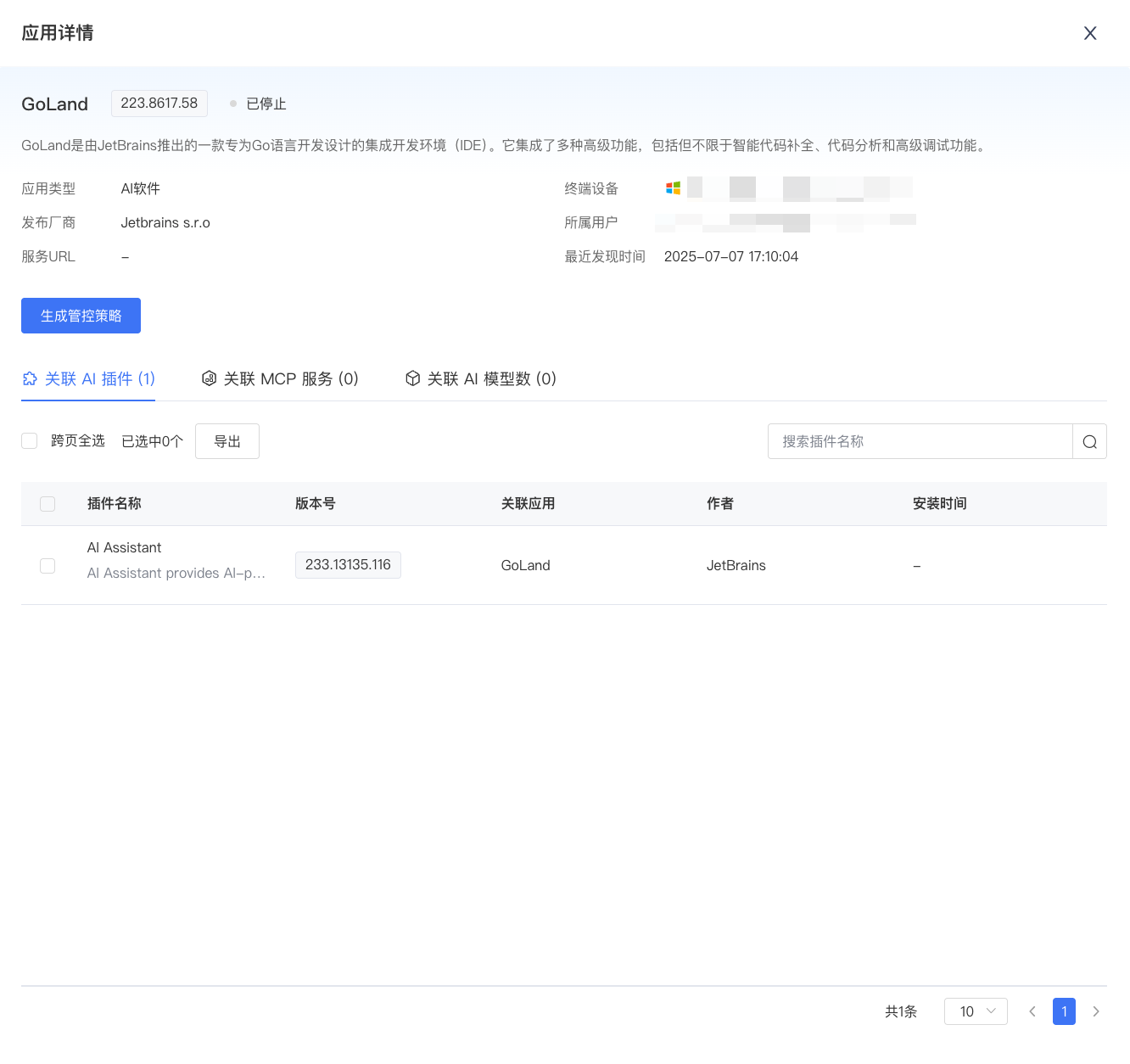Click the 已停止 status label
Image resolution: width=1130 pixels, height=1064 pixels.
coord(266,104)
